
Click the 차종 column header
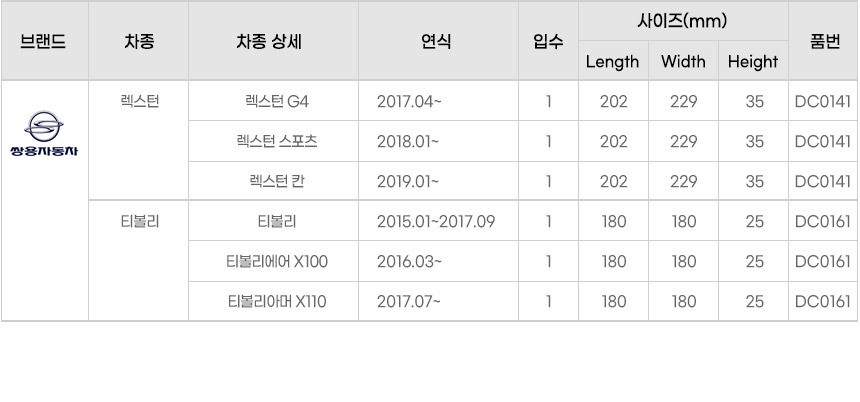[x=139, y=41]
